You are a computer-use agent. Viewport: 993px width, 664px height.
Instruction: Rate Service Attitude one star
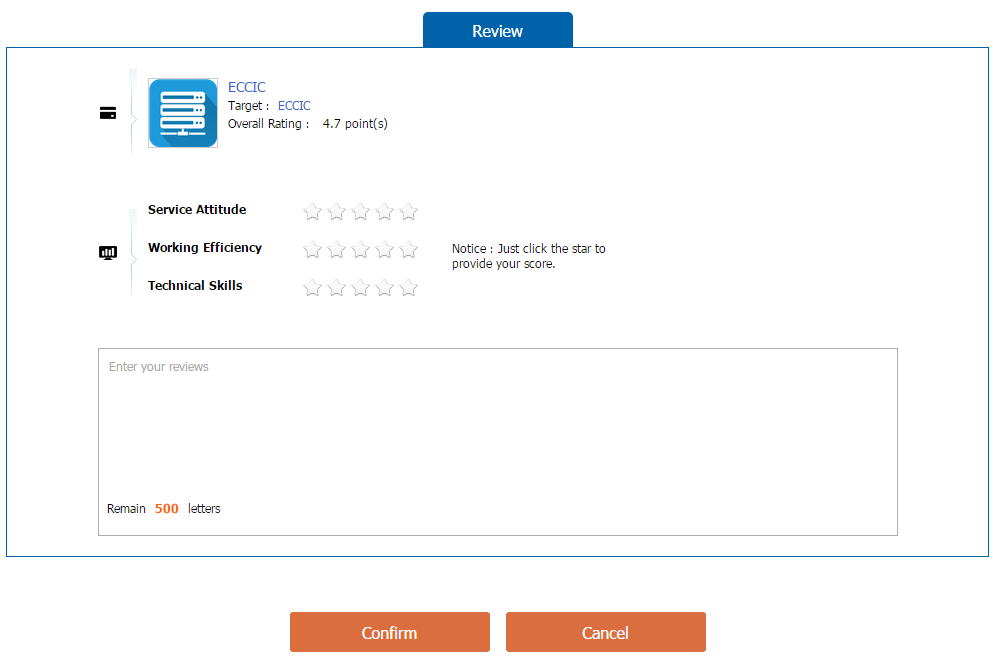[312, 212]
